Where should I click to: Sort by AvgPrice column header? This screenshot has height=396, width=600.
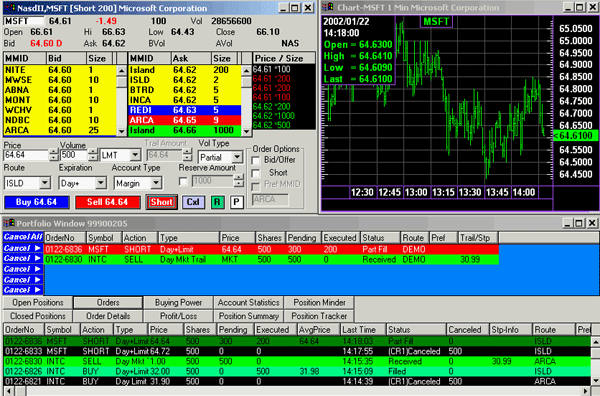coord(319,329)
